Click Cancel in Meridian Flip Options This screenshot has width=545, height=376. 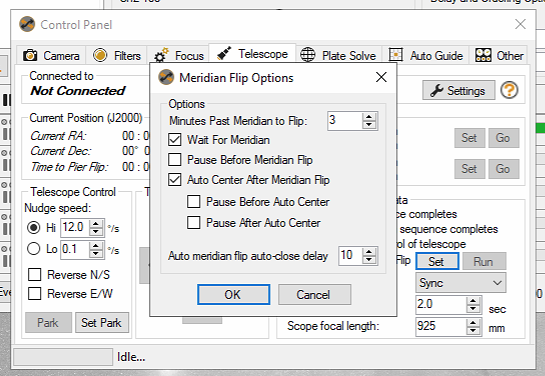pyautogui.click(x=314, y=295)
